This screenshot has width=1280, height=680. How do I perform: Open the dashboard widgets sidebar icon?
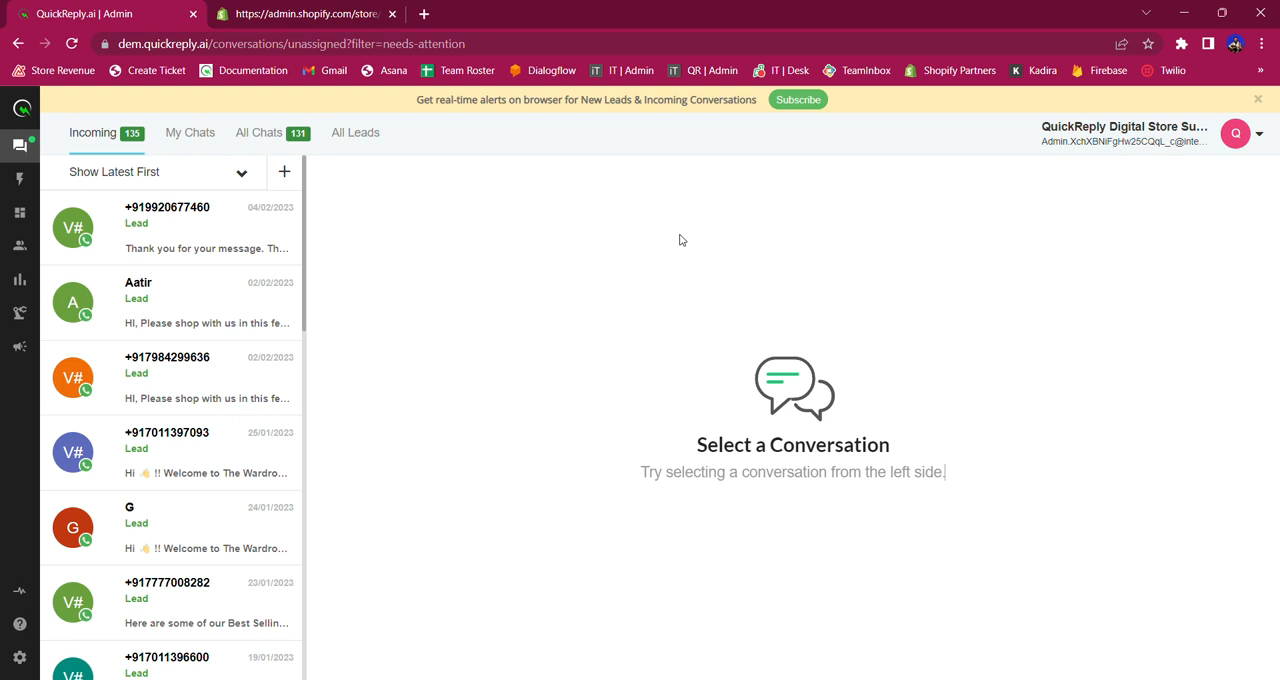pyautogui.click(x=20, y=212)
